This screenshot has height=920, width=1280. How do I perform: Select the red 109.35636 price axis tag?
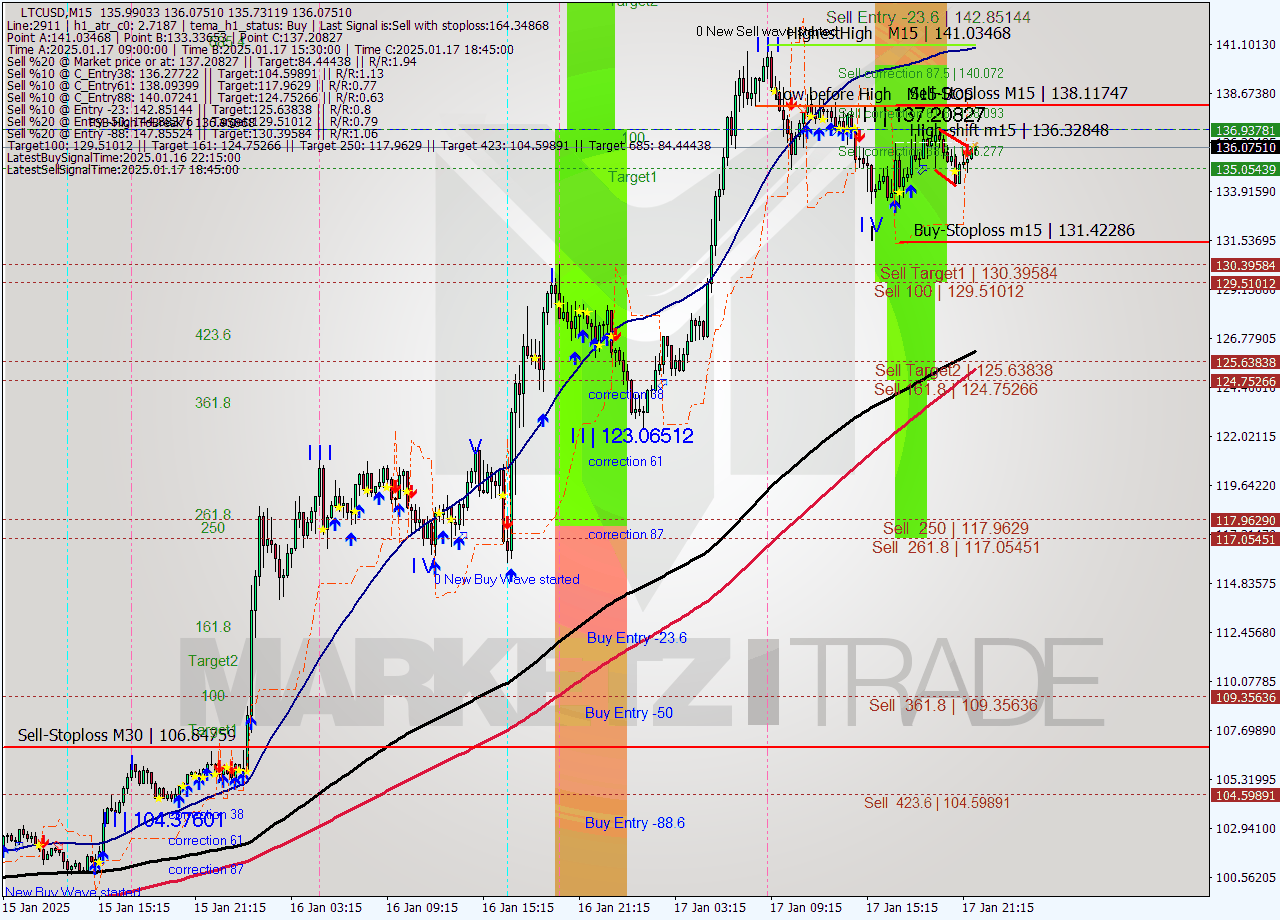(x=1245, y=697)
